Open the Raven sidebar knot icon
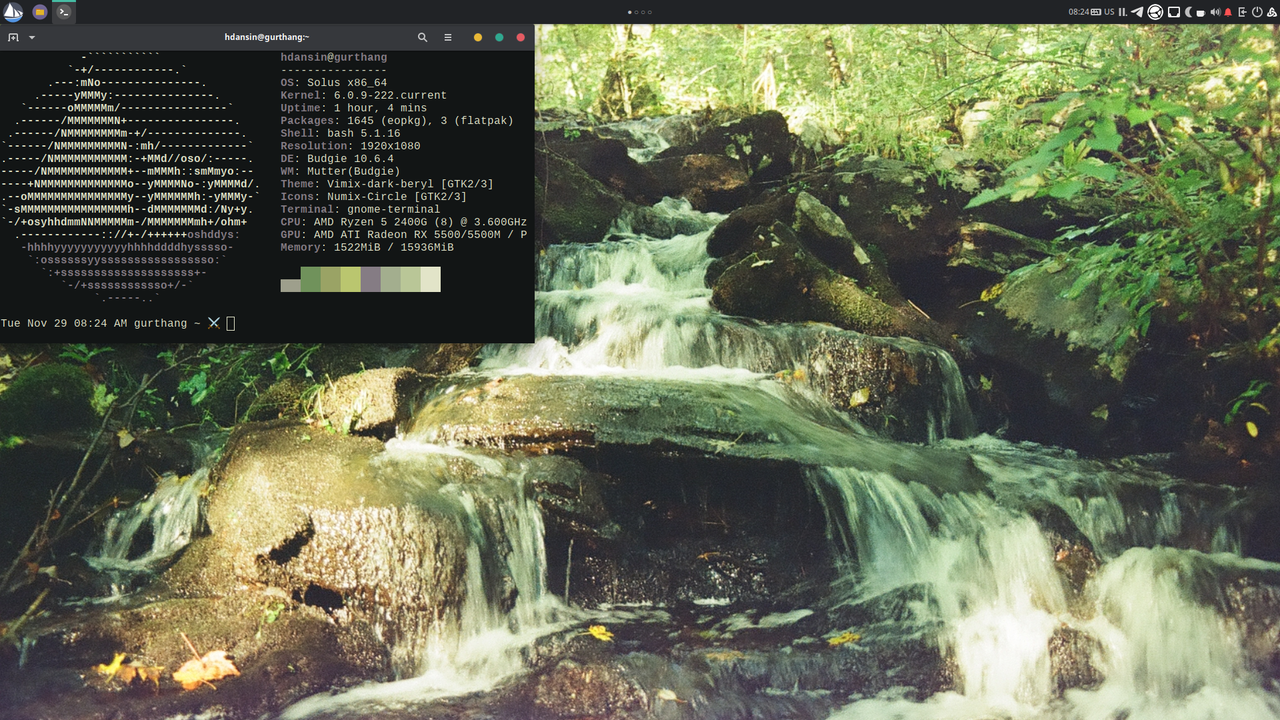The width and height of the screenshot is (1280, 720). click(x=1272, y=12)
